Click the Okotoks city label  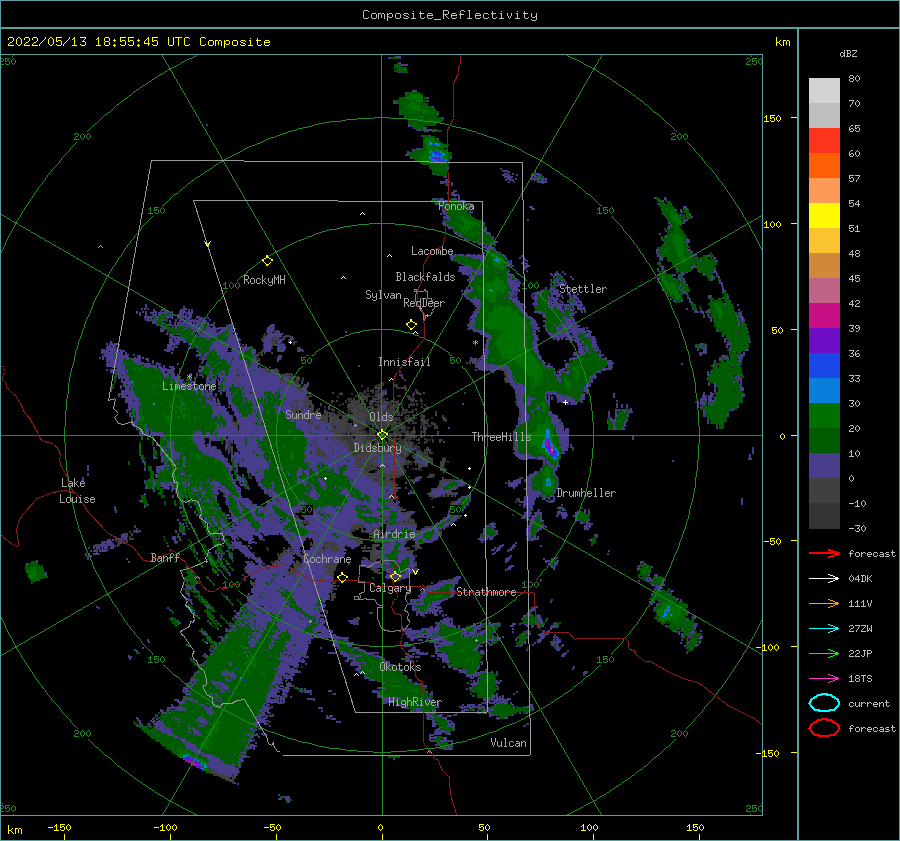click(400, 667)
